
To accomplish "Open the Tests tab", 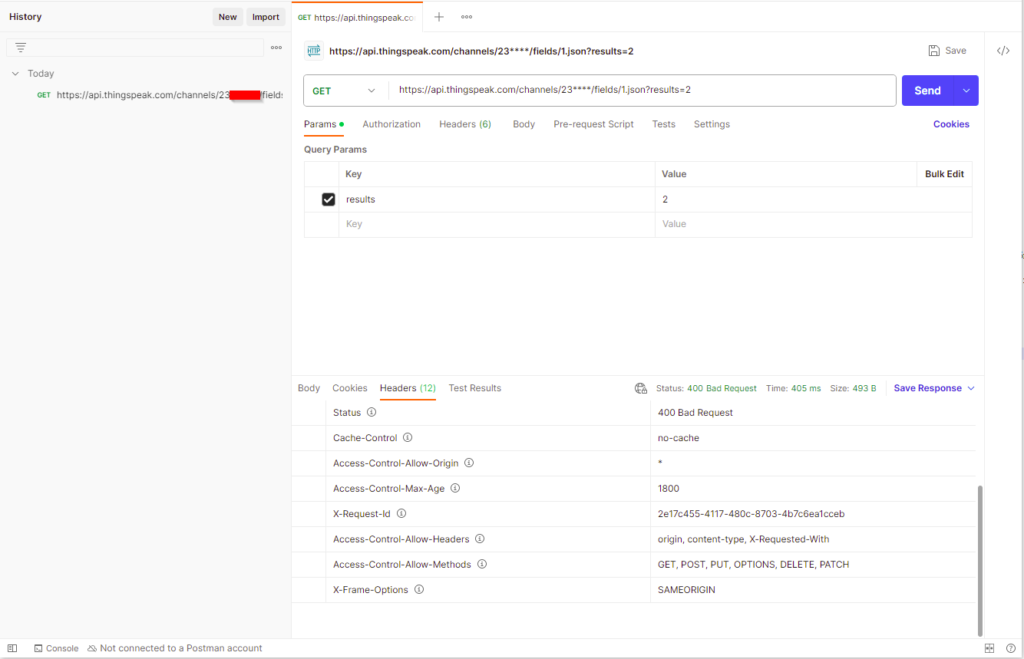I will click(664, 124).
